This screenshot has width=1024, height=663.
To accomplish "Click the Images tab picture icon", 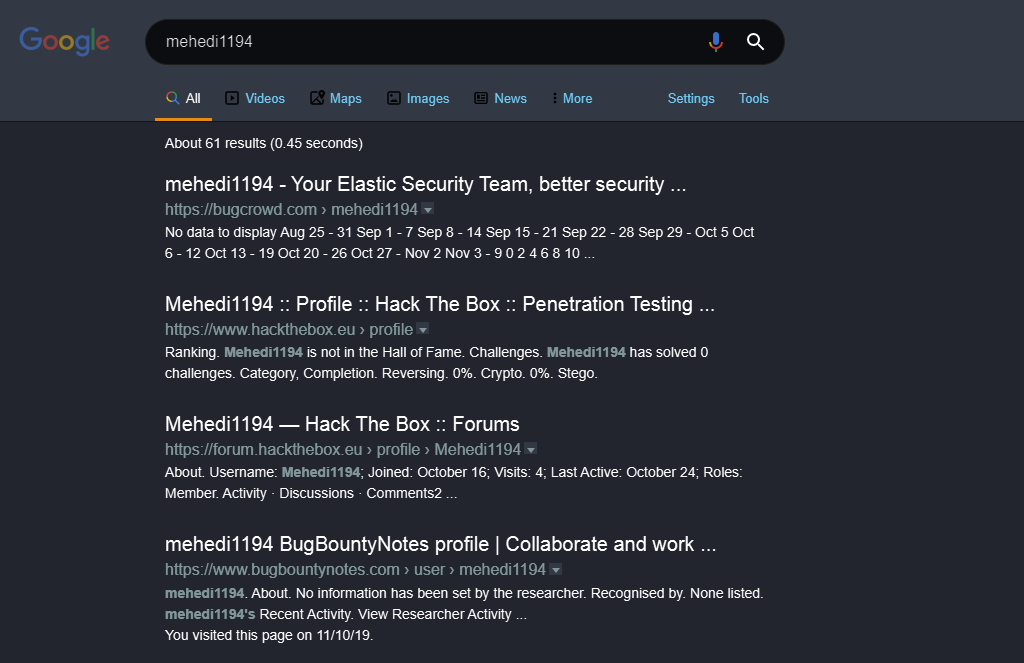I will coord(394,98).
